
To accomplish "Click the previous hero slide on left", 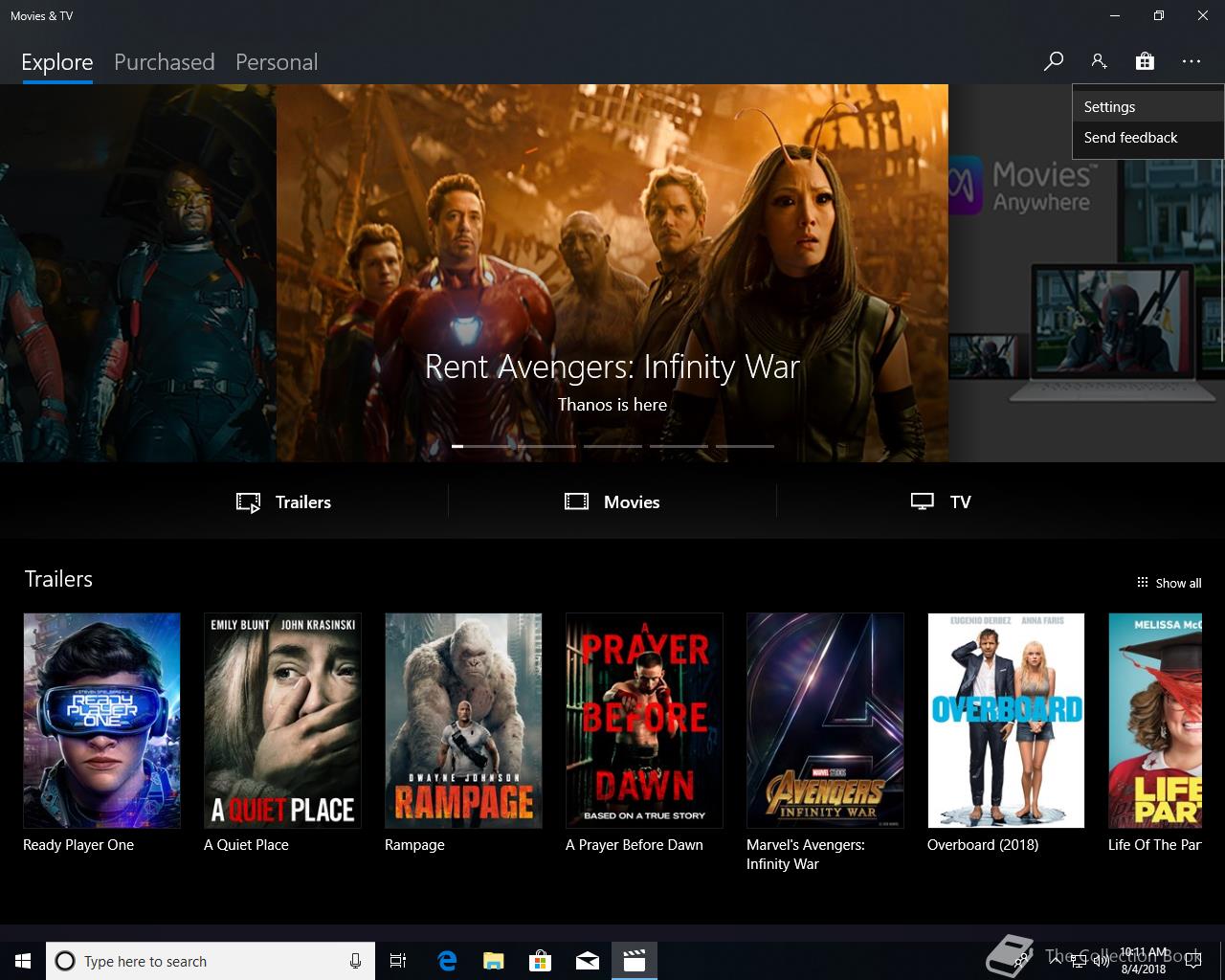I will coord(138,273).
